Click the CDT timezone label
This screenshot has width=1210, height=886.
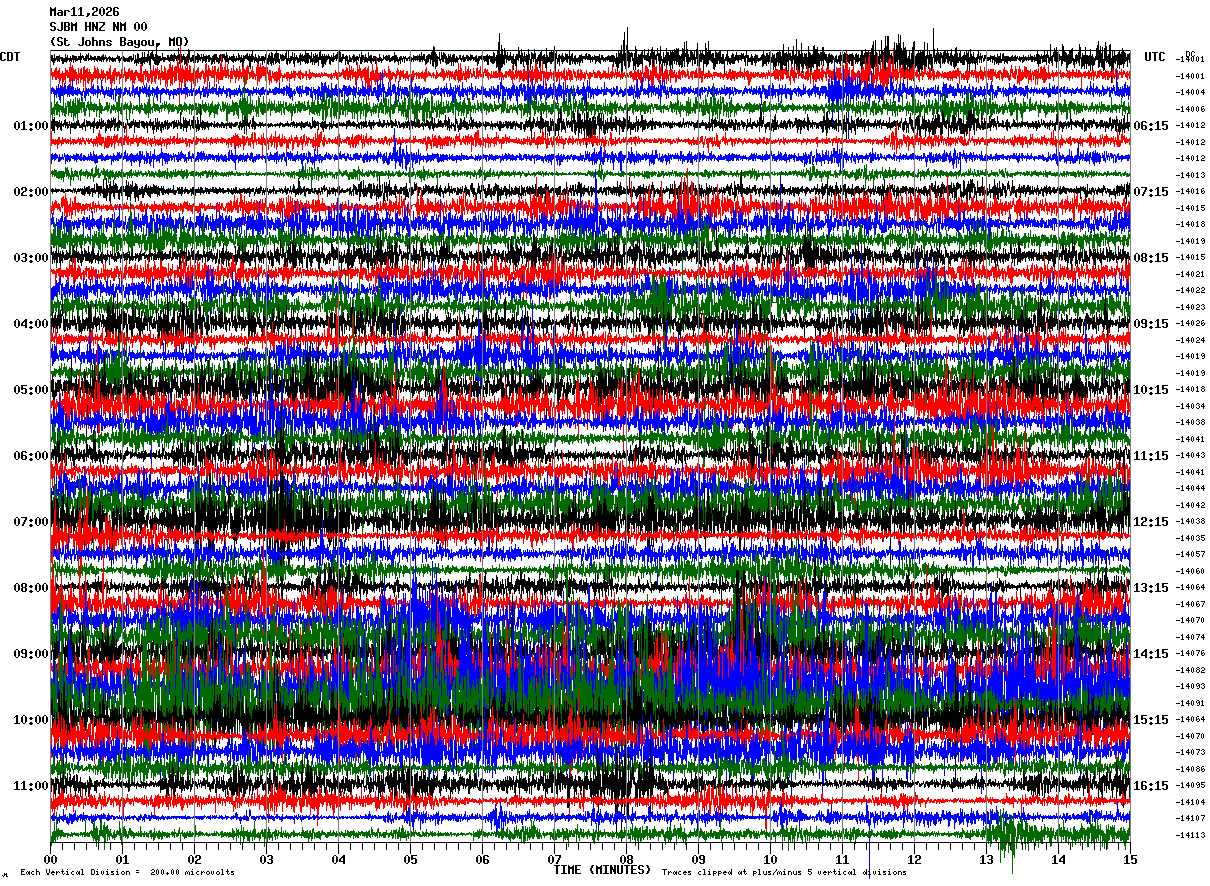[x=10, y=57]
